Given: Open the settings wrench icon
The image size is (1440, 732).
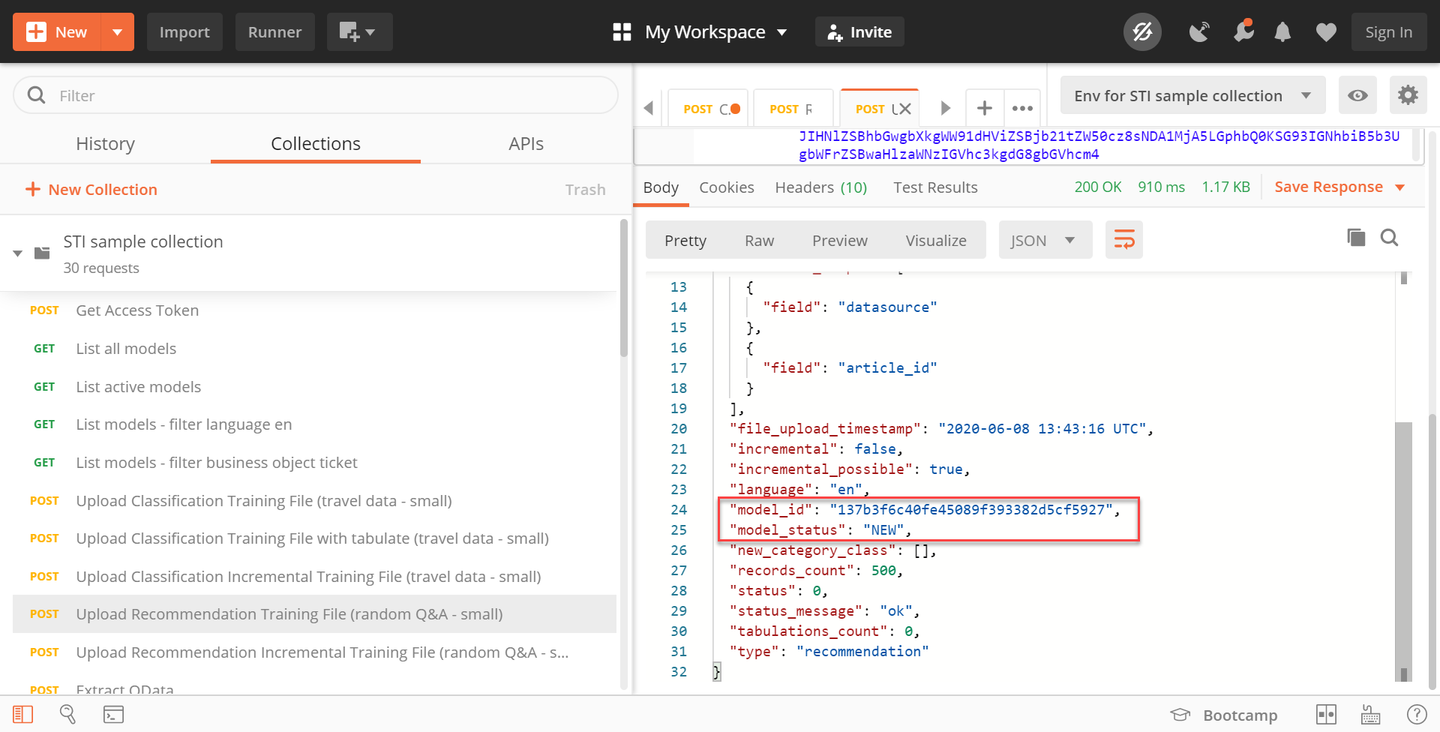Looking at the screenshot, I should point(1243,32).
